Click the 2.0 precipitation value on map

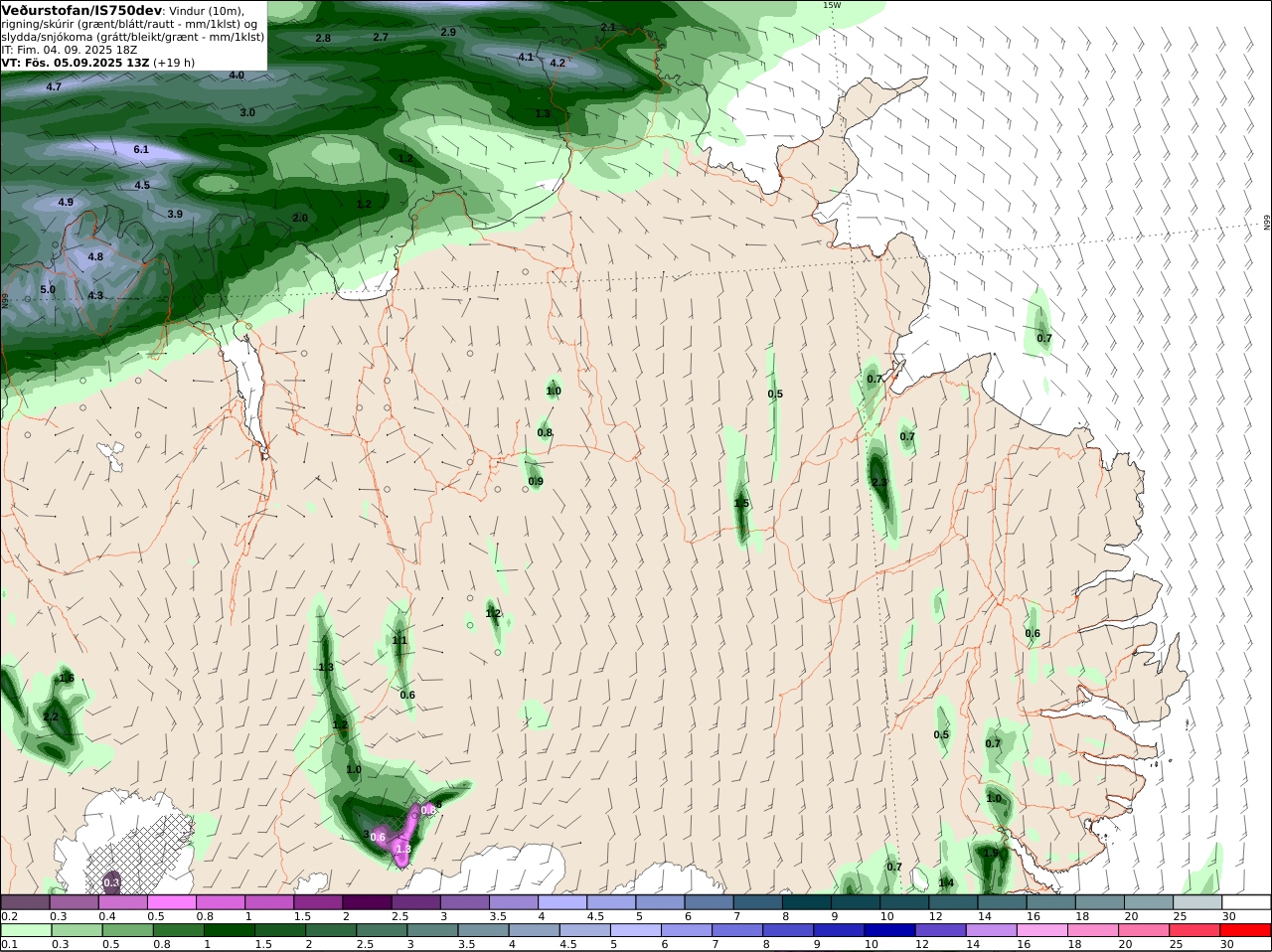click(300, 218)
